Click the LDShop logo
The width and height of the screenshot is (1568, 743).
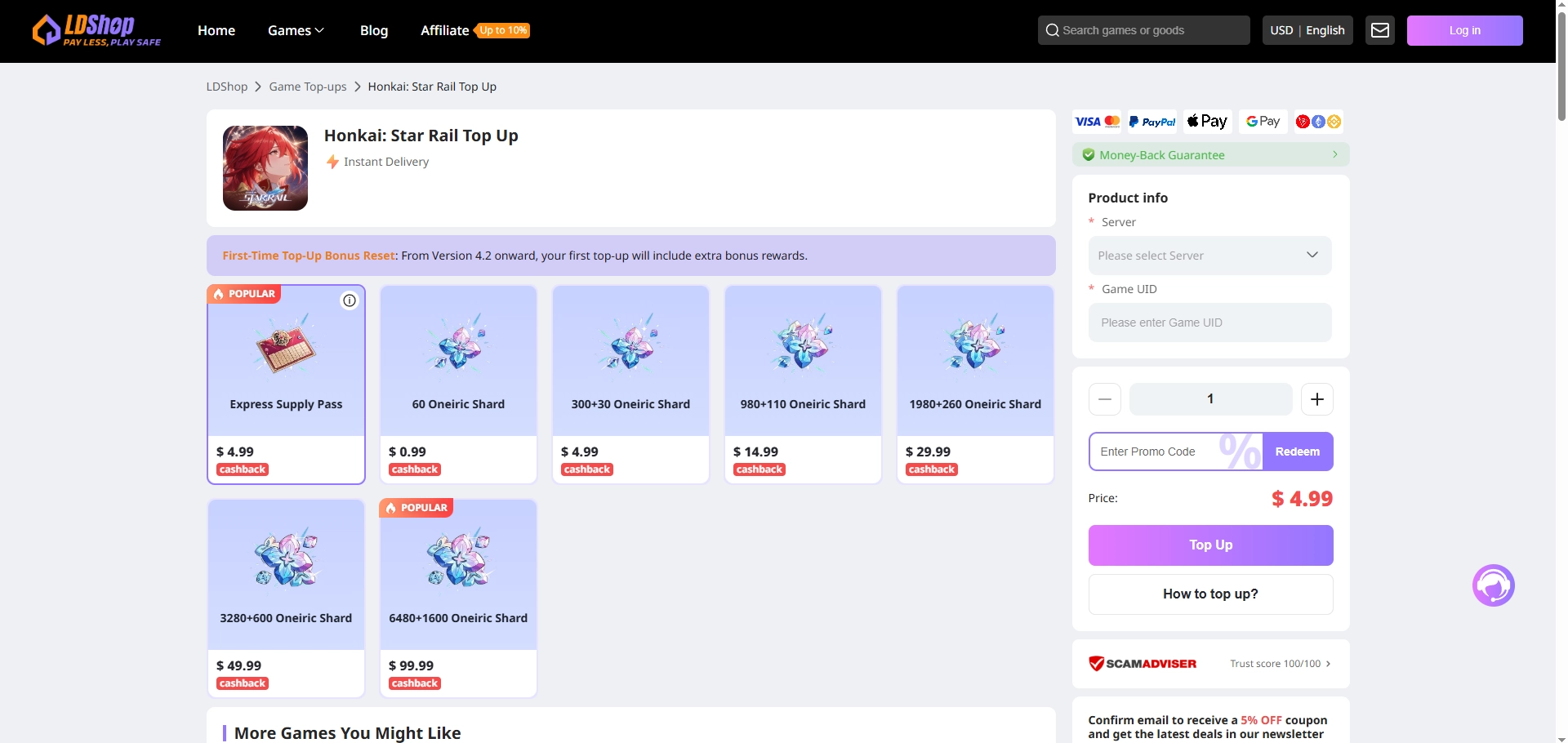point(96,30)
